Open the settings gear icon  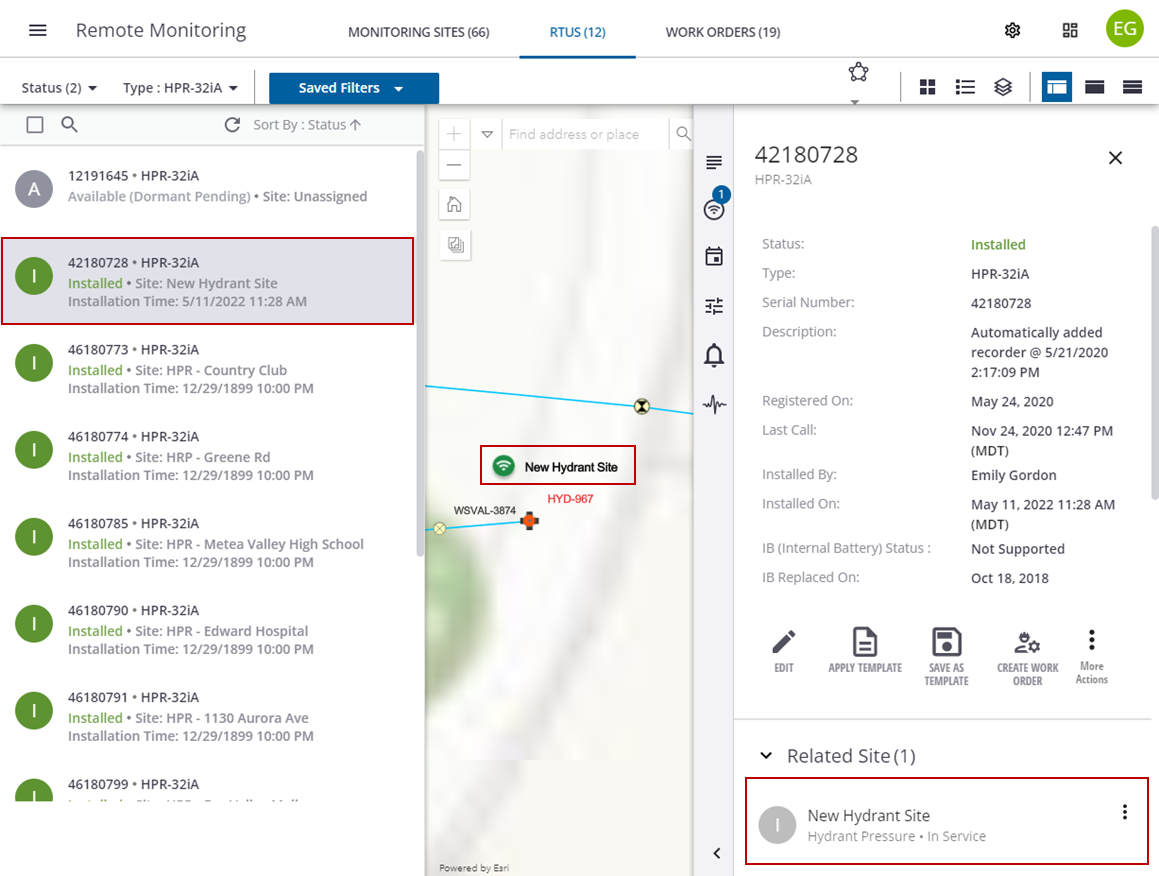pyautogui.click(x=1012, y=30)
